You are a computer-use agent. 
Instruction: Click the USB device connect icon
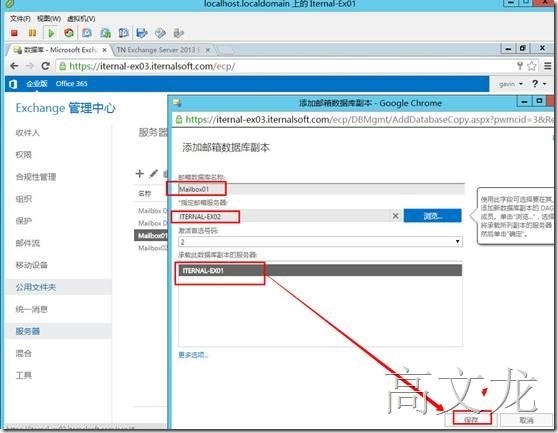[178, 33]
